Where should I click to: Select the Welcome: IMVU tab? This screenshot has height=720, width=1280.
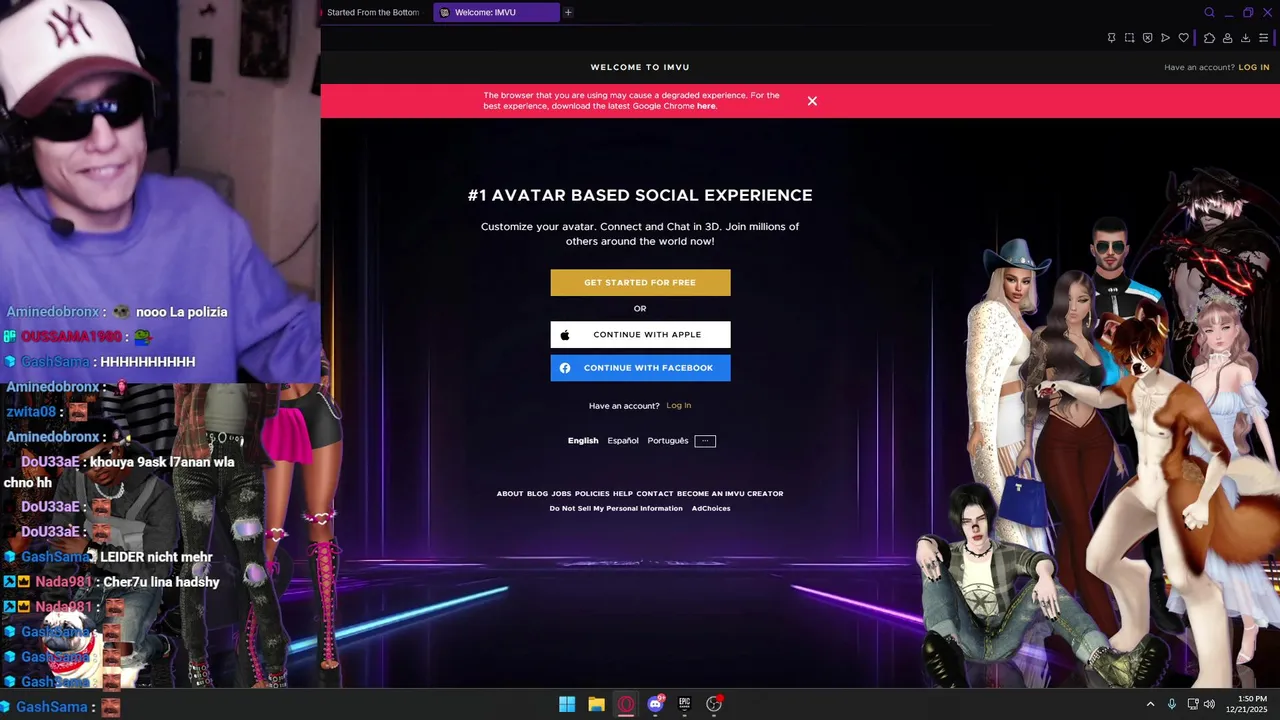point(496,13)
